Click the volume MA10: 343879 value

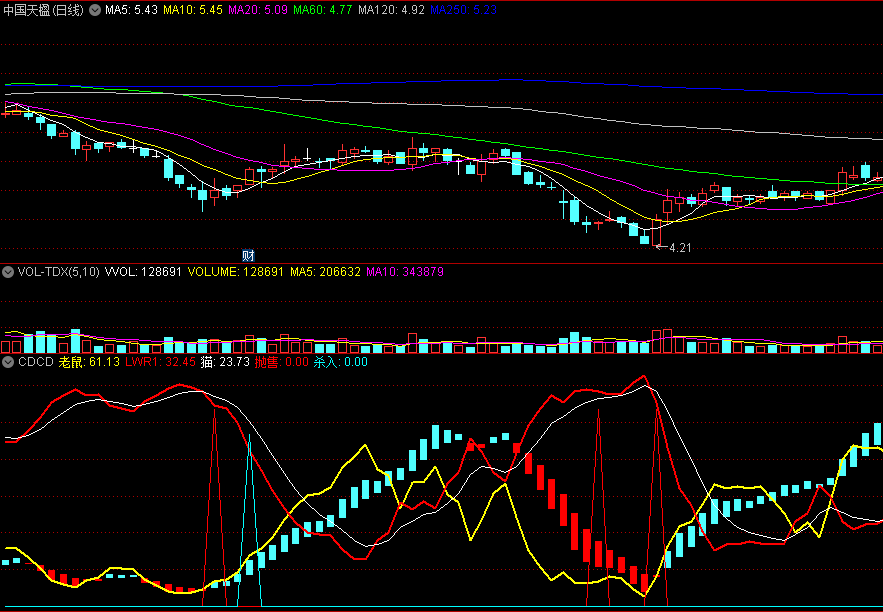(405, 272)
